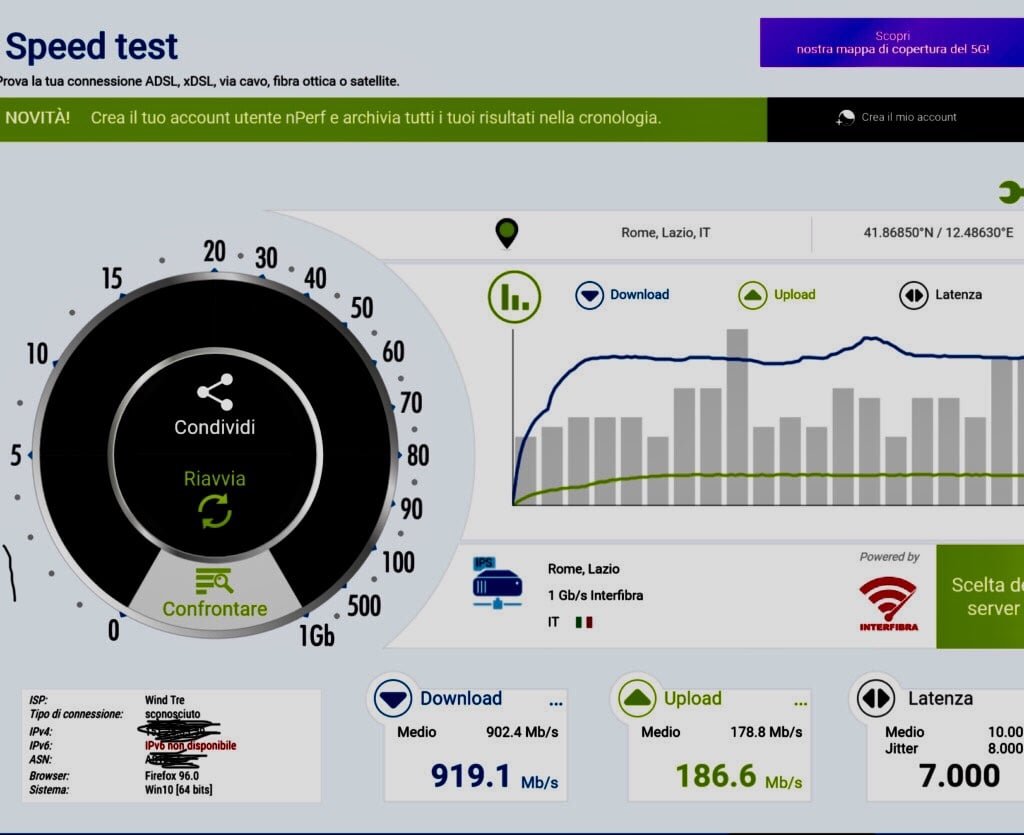Expand Upload details with three dots

pyautogui.click(x=801, y=703)
